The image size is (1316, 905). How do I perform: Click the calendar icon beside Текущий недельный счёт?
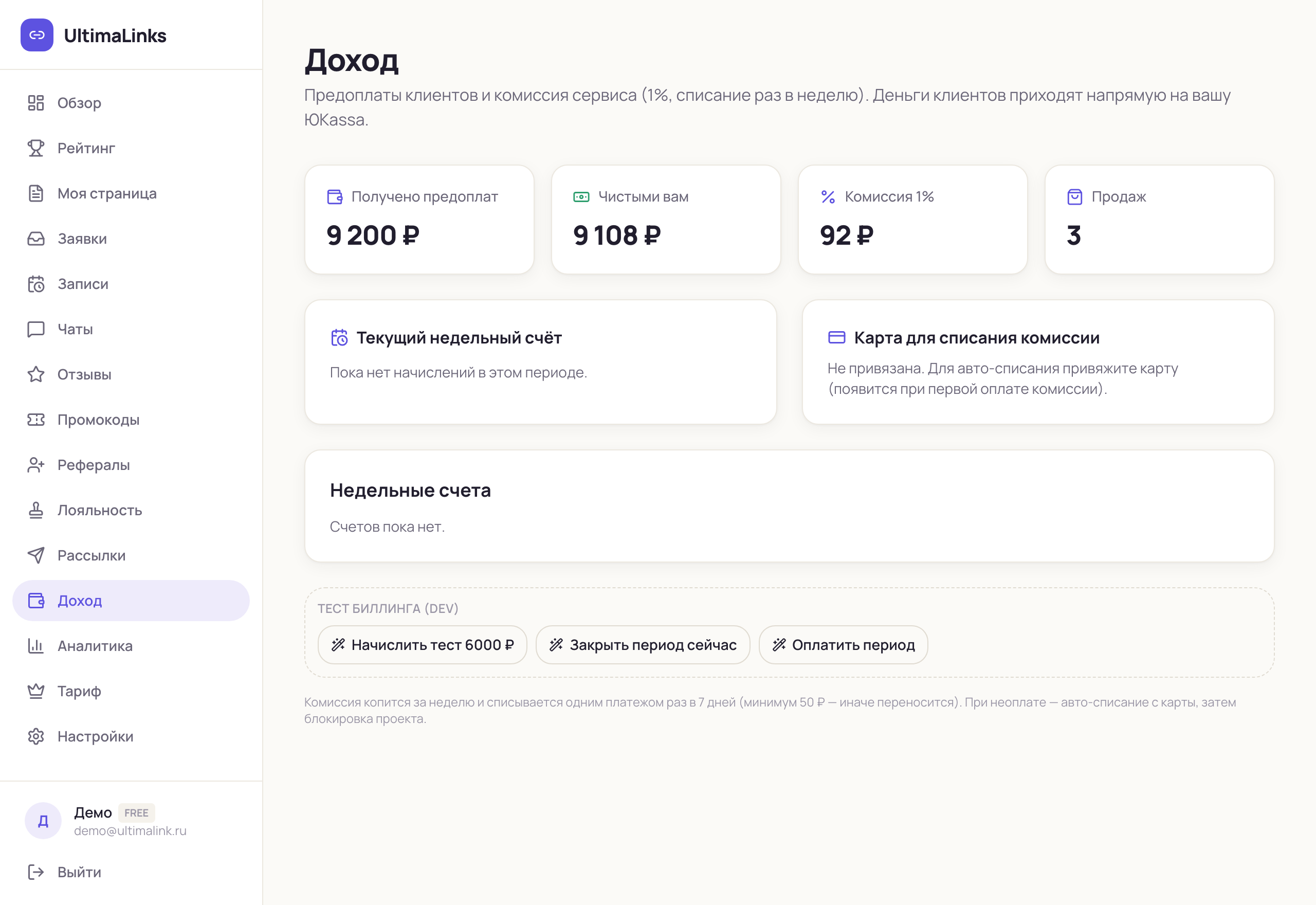click(339, 337)
